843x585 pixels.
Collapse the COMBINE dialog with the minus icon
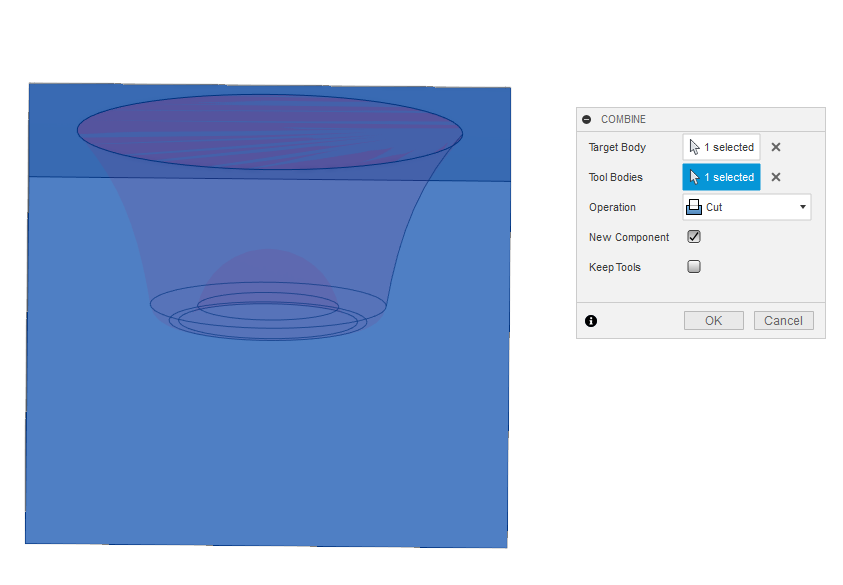coord(587,119)
